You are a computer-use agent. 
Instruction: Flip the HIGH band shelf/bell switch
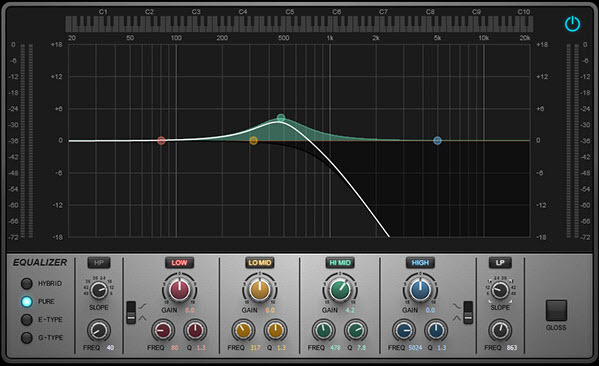pyautogui.click(x=468, y=313)
